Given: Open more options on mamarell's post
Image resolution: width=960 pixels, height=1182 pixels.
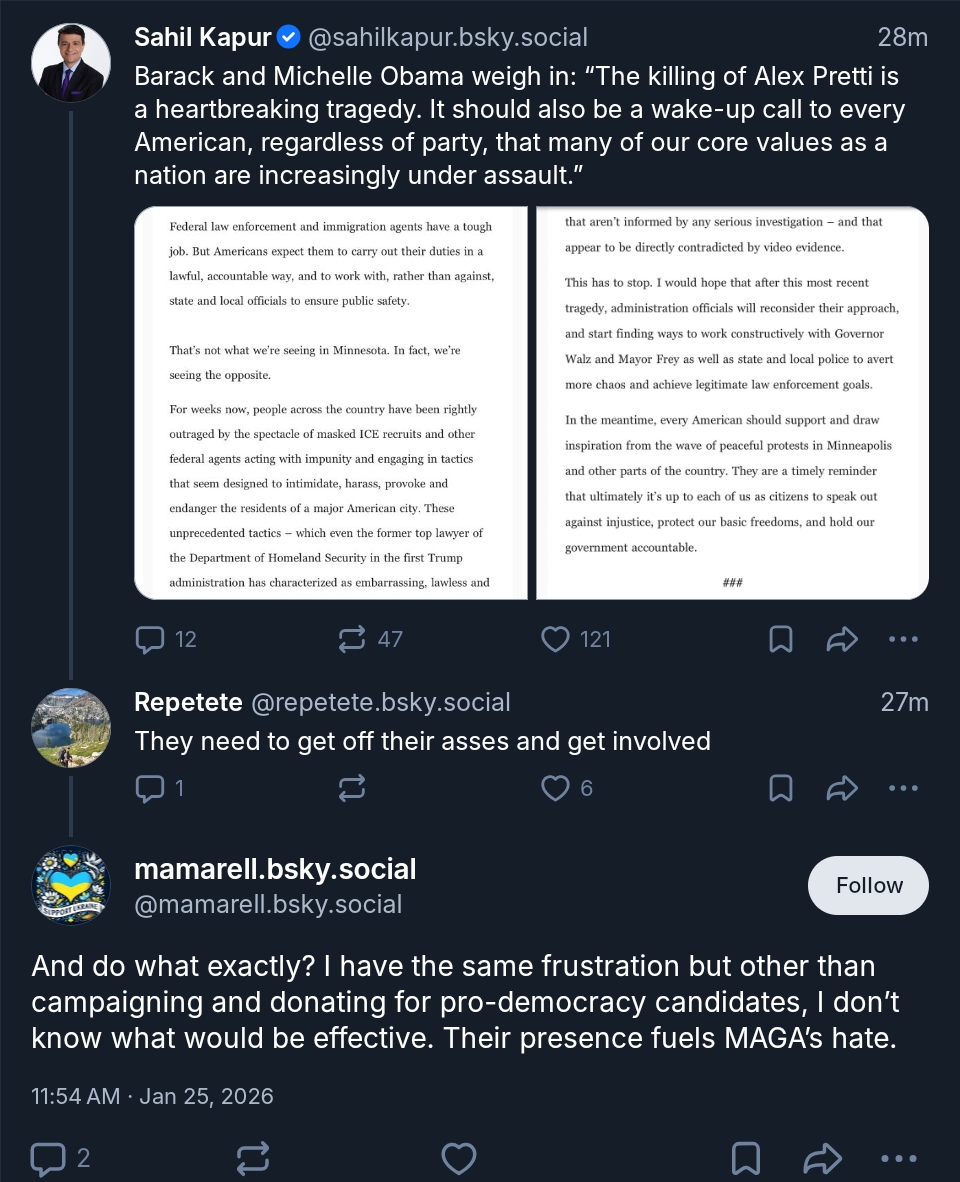Looking at the screenshot, I should coord(898,1158).
